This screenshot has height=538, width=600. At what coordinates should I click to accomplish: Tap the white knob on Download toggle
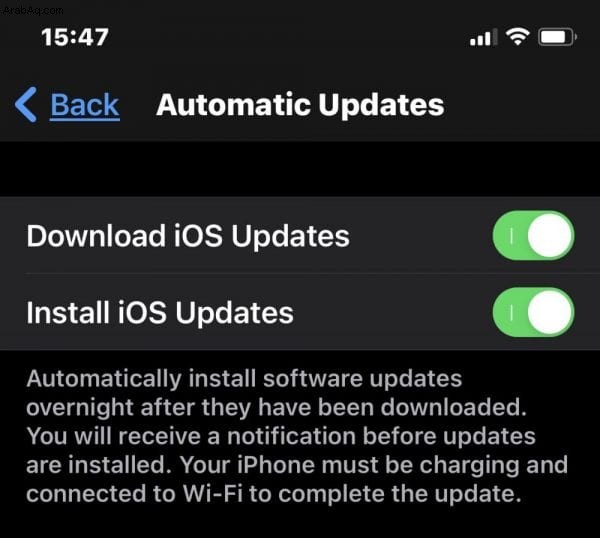(550, 235)
